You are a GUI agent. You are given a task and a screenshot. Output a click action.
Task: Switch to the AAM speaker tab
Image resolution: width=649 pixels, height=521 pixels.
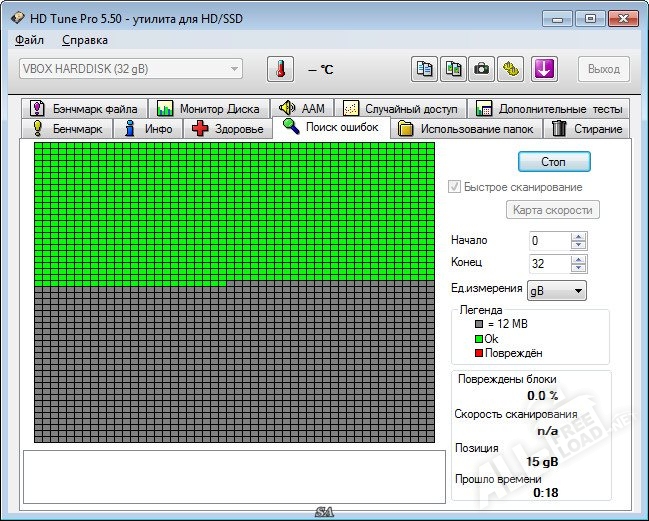(301, 108)
